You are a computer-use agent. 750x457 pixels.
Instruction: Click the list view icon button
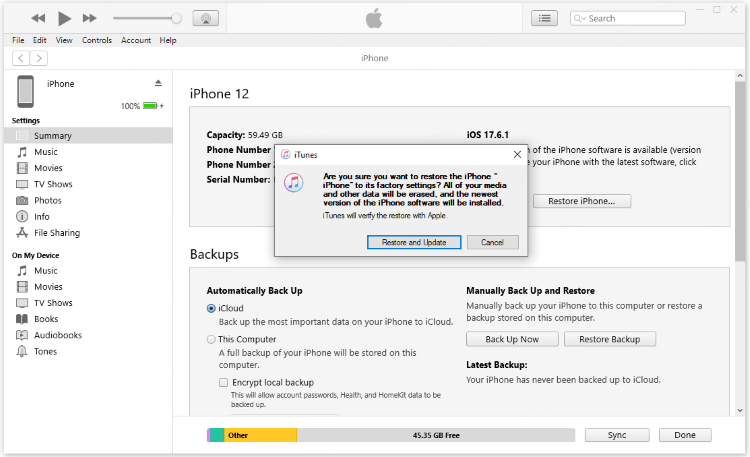point(545,18)
